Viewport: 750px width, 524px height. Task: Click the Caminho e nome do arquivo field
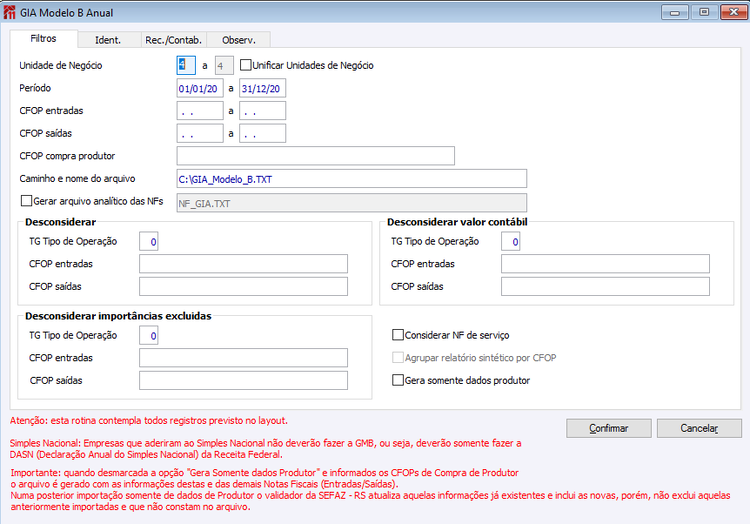tap(352, 179)
